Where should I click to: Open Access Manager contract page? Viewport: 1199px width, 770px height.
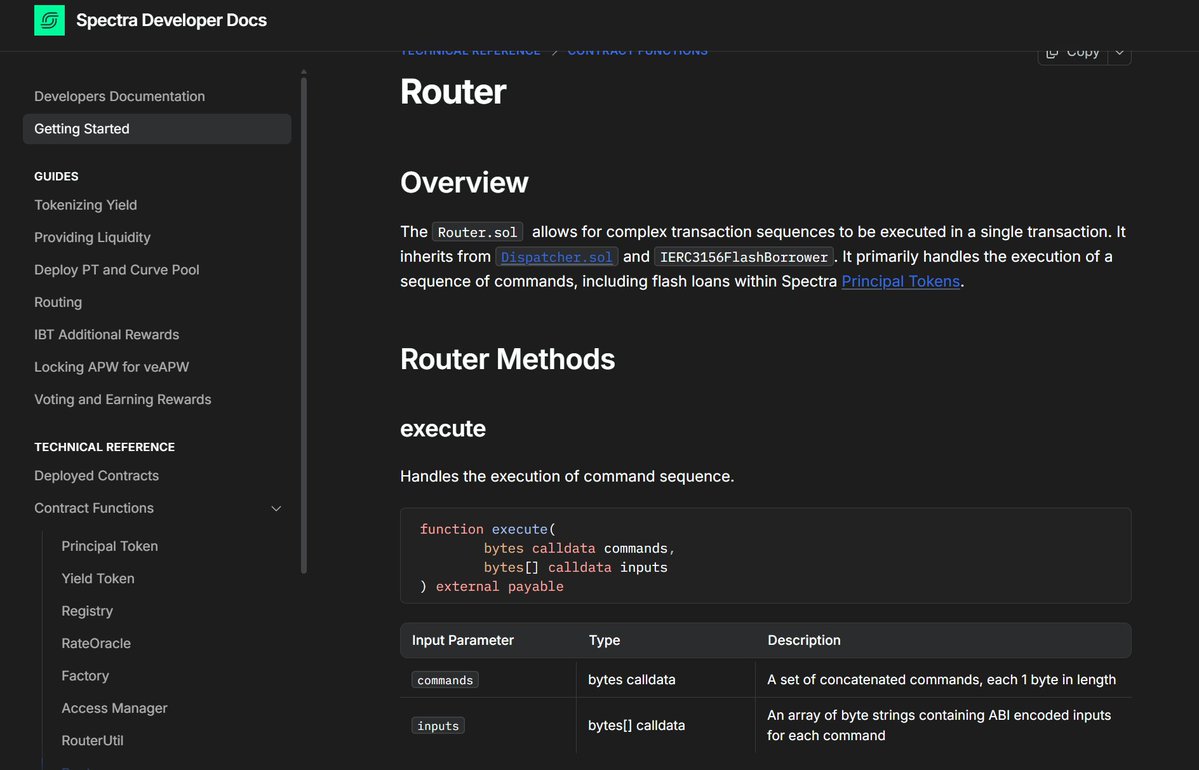[x=114, y=708]
